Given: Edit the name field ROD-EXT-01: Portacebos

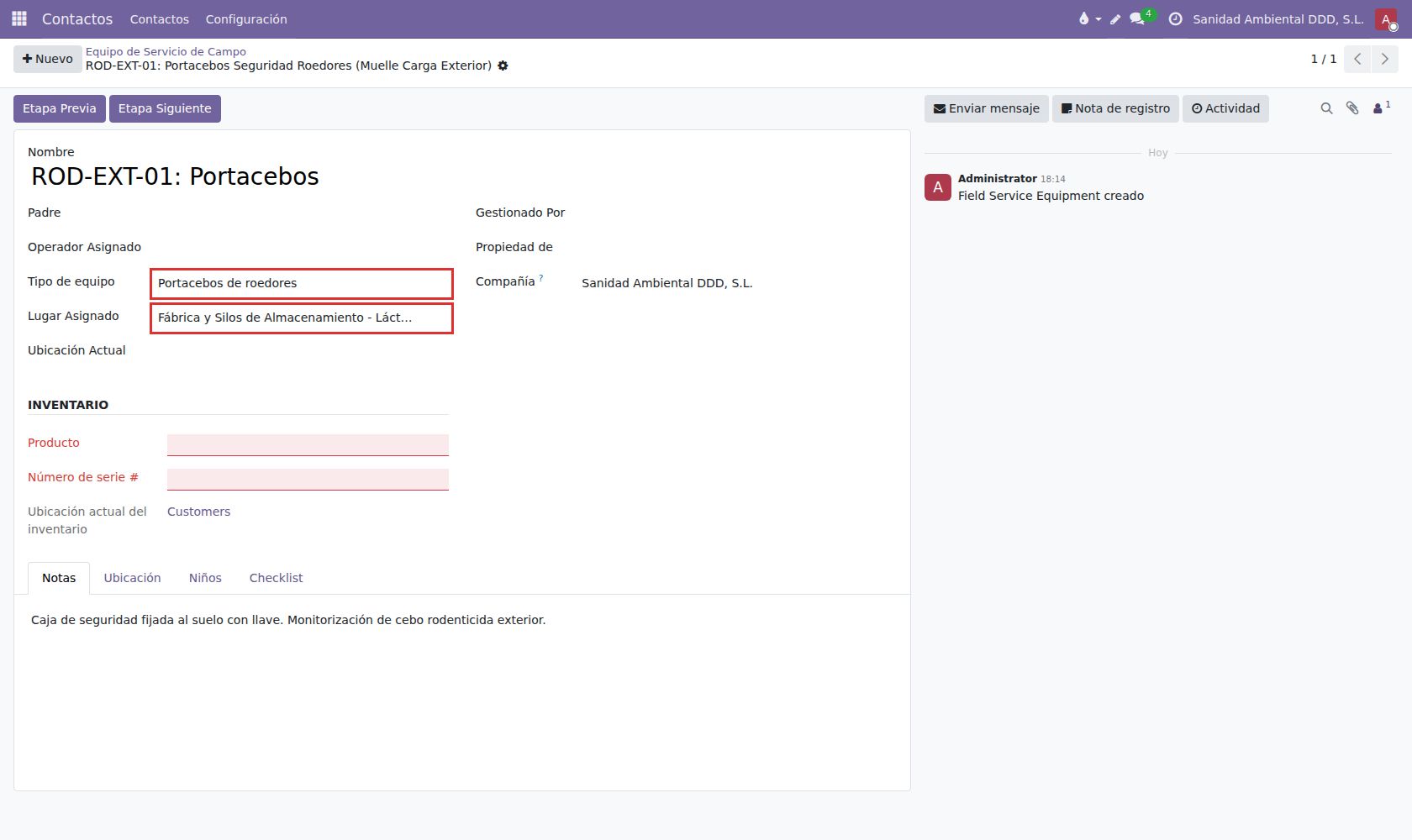Looking at the screenshot, I should (175, 176).
